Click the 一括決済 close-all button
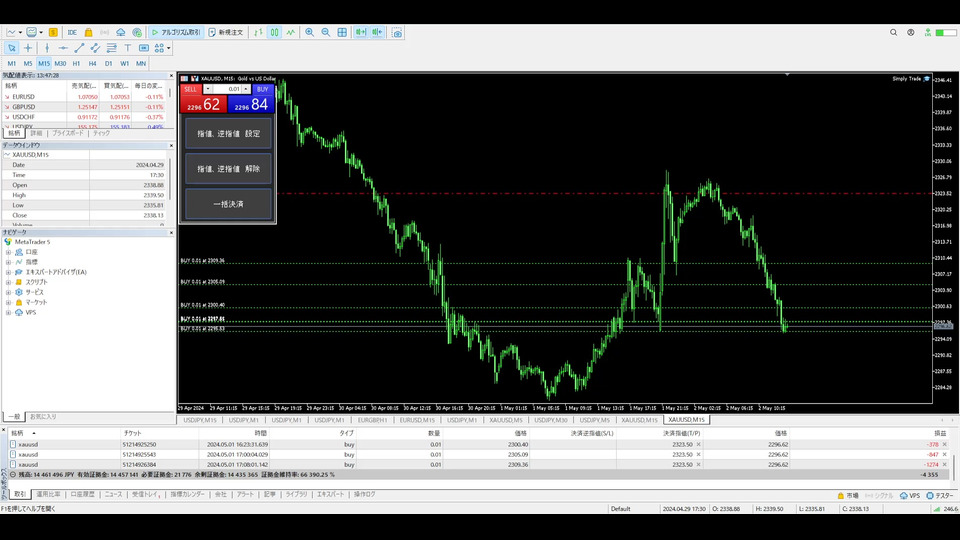Viewport: 960px width, 540px height. 228,204
